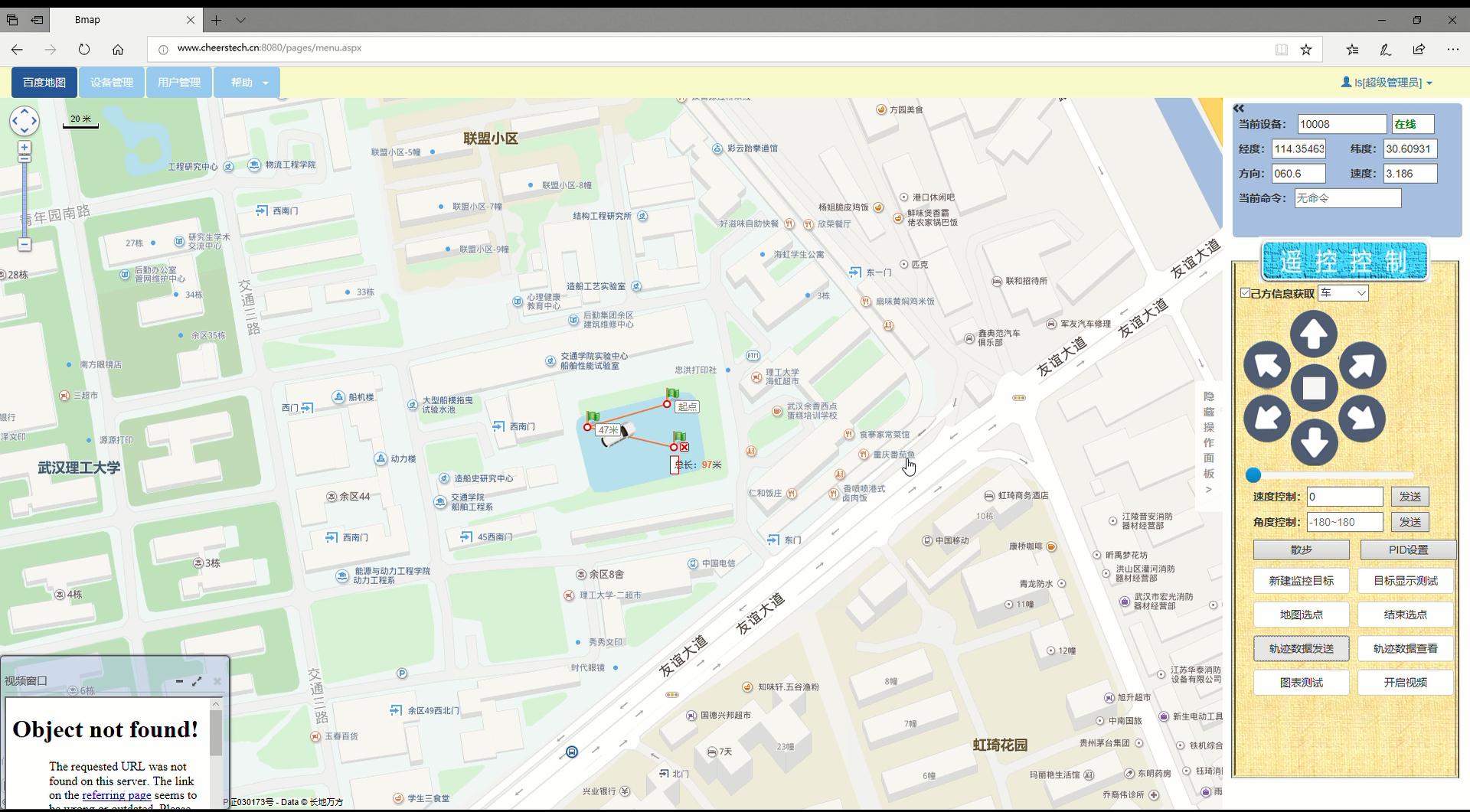The width and height of the screenshot is (1470, 812).
Task: Click the 新建监控目标 button
Action: pos(1301,581)
